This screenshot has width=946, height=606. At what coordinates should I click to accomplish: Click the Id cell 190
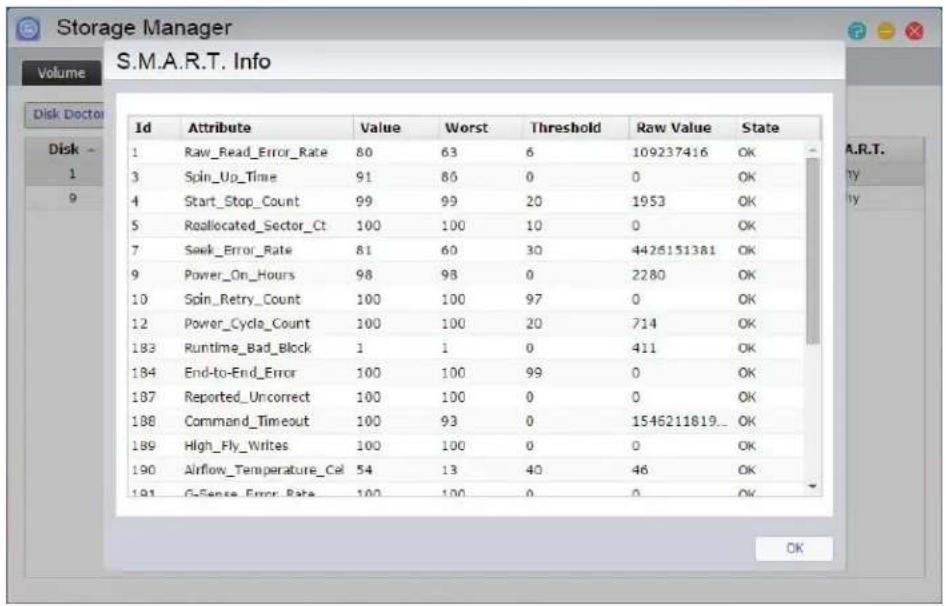click(144, 470)
